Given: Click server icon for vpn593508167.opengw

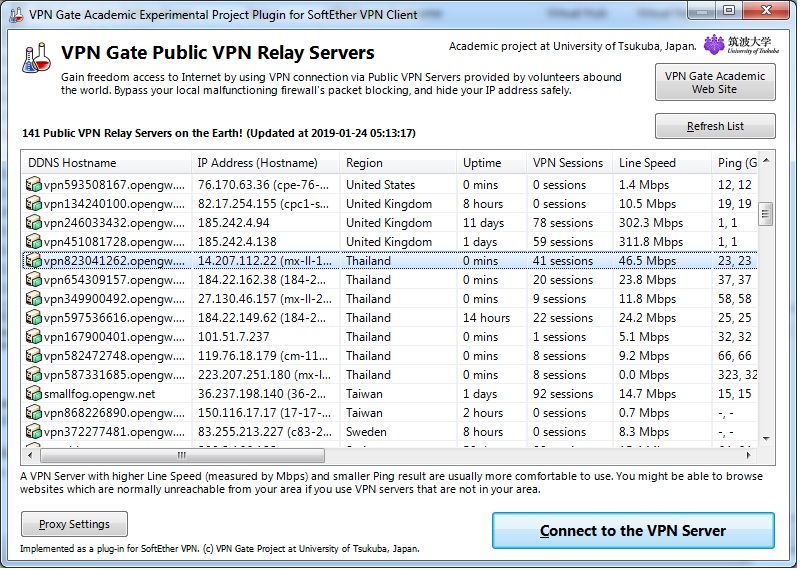Looking at the screenshot, I should (x=34, y=185).
